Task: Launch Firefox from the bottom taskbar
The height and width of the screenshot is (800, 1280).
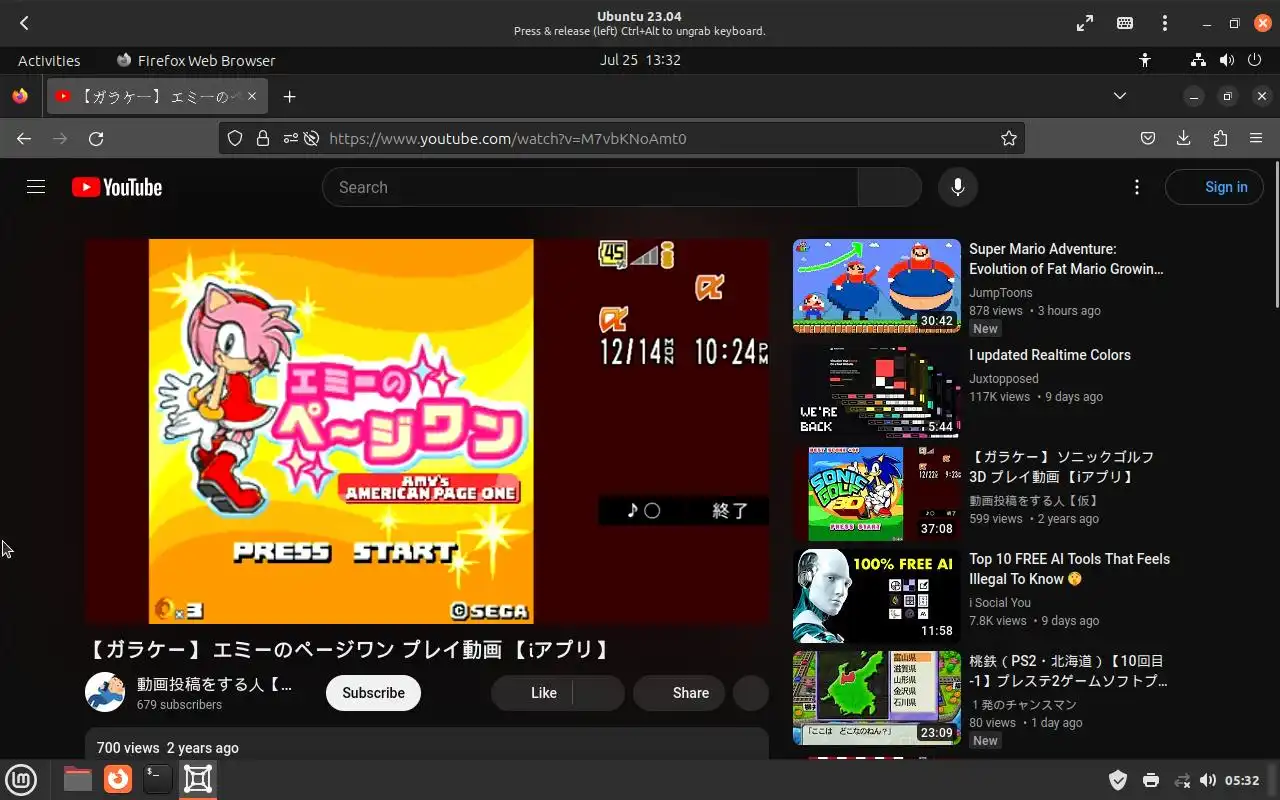Action: point(118,779)
